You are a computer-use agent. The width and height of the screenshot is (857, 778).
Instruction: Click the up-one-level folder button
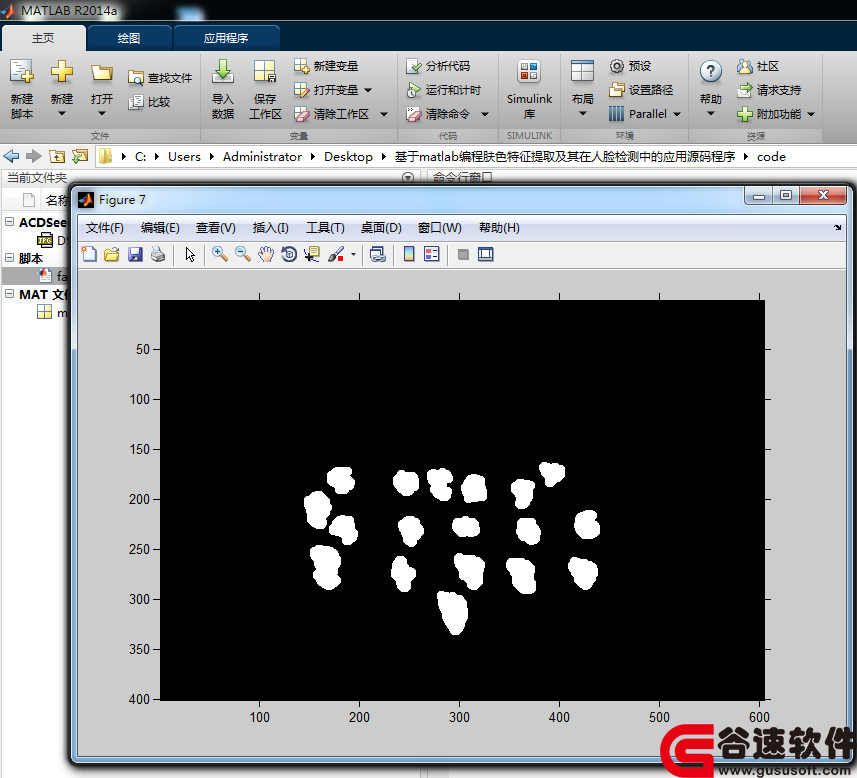click(57, 156)
